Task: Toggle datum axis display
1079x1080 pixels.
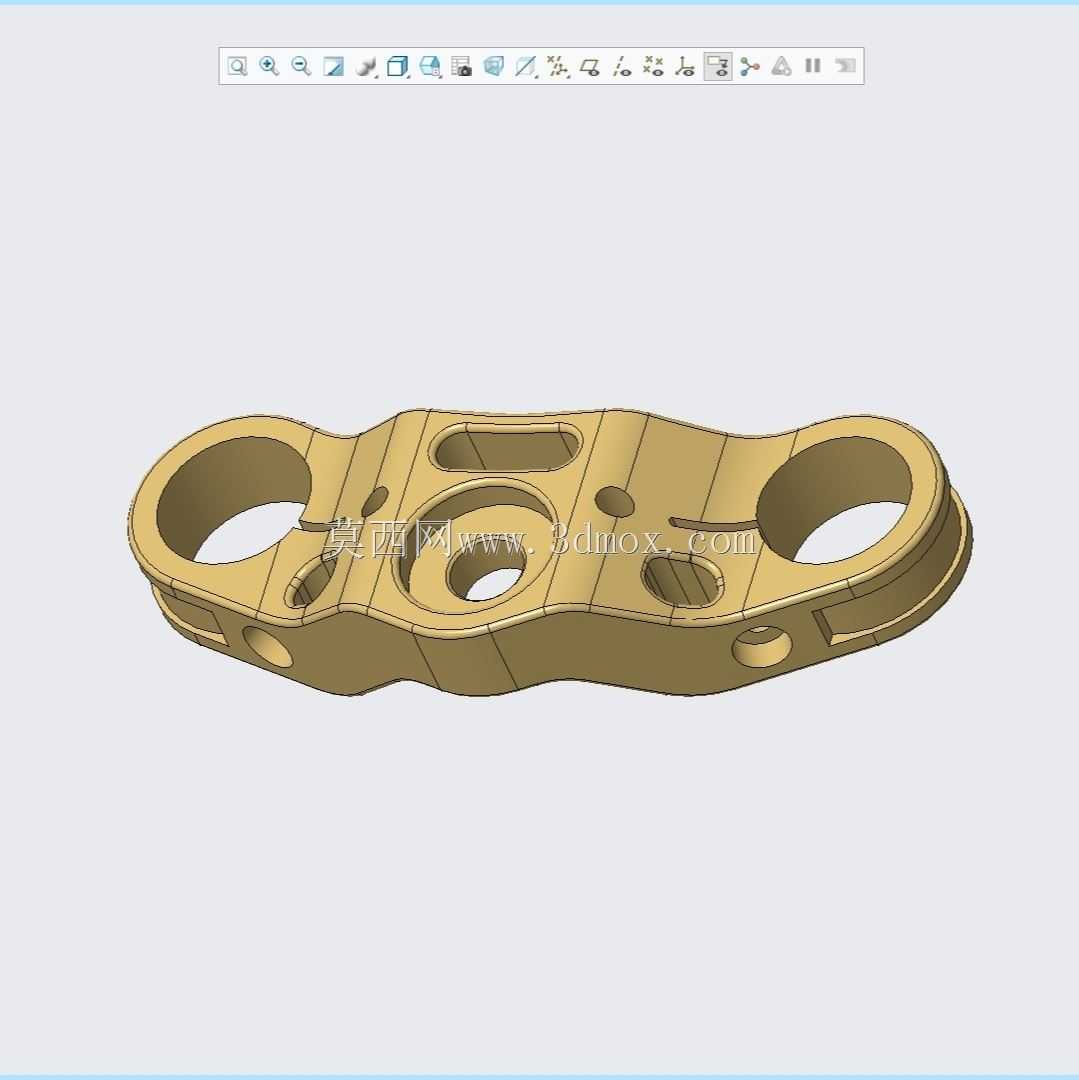Action: point(622,66)
